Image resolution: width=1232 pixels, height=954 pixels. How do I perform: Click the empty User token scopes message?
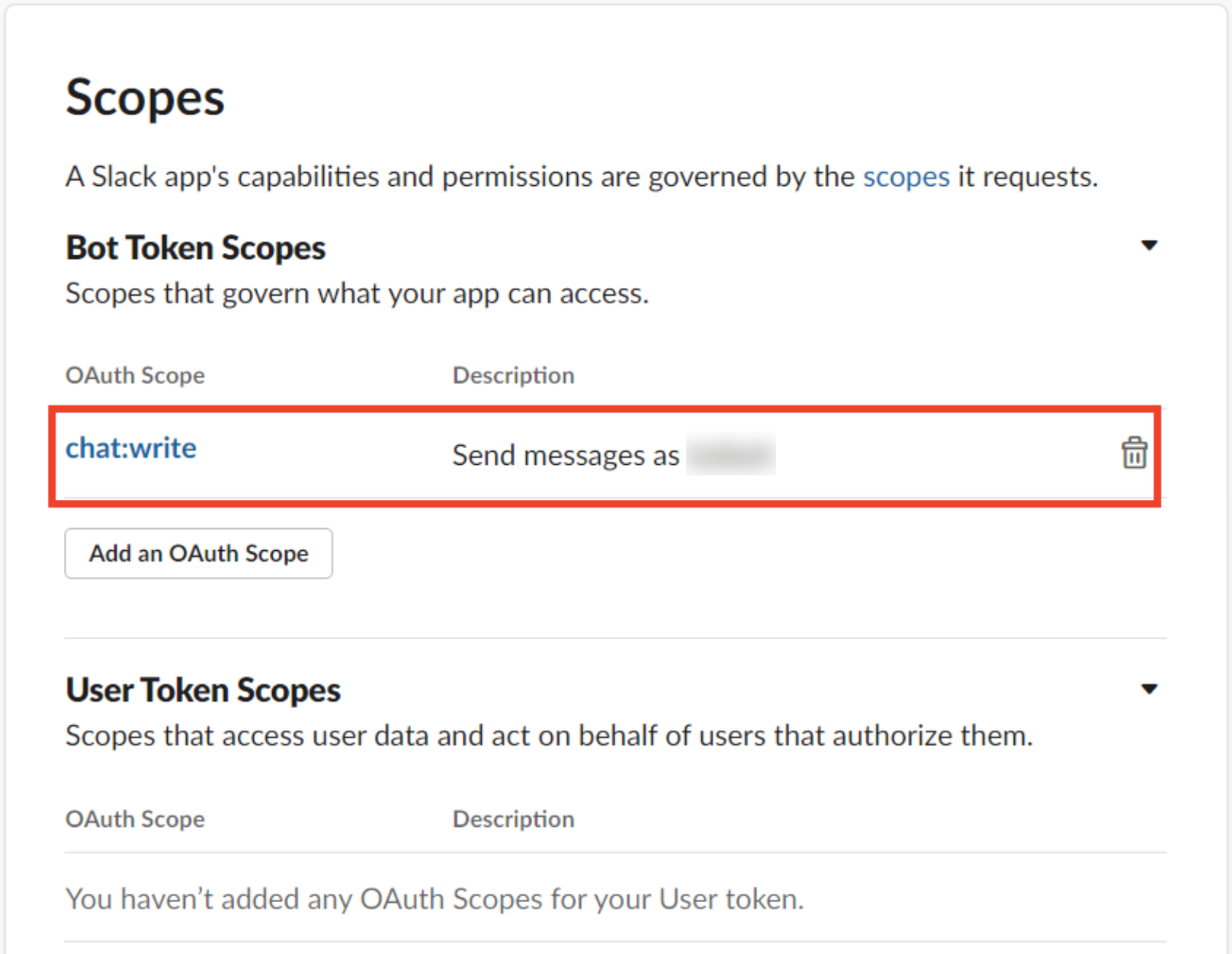(x=435, y=899)
